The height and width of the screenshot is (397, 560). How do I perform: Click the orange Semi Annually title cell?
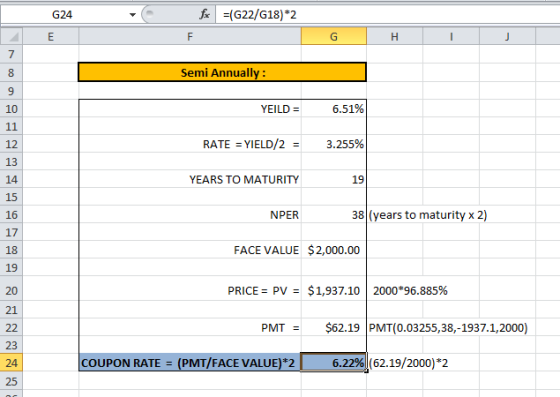click(x=222, y=72)
